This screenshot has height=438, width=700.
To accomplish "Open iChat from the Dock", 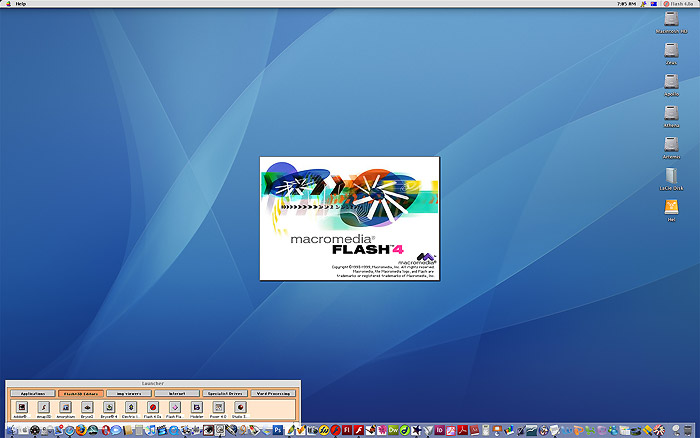I will click(x=116, y=430).
